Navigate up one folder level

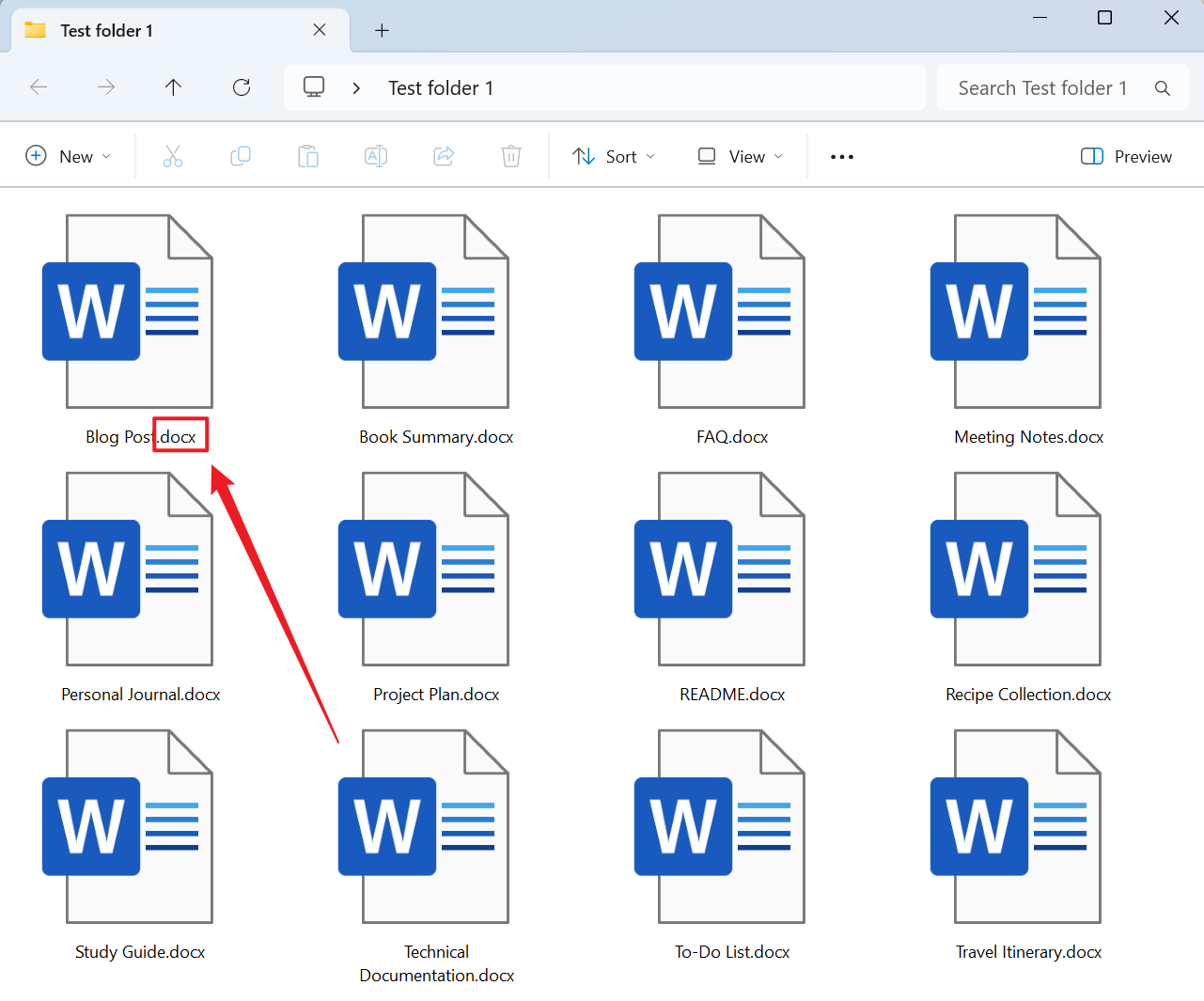point(174,86)
